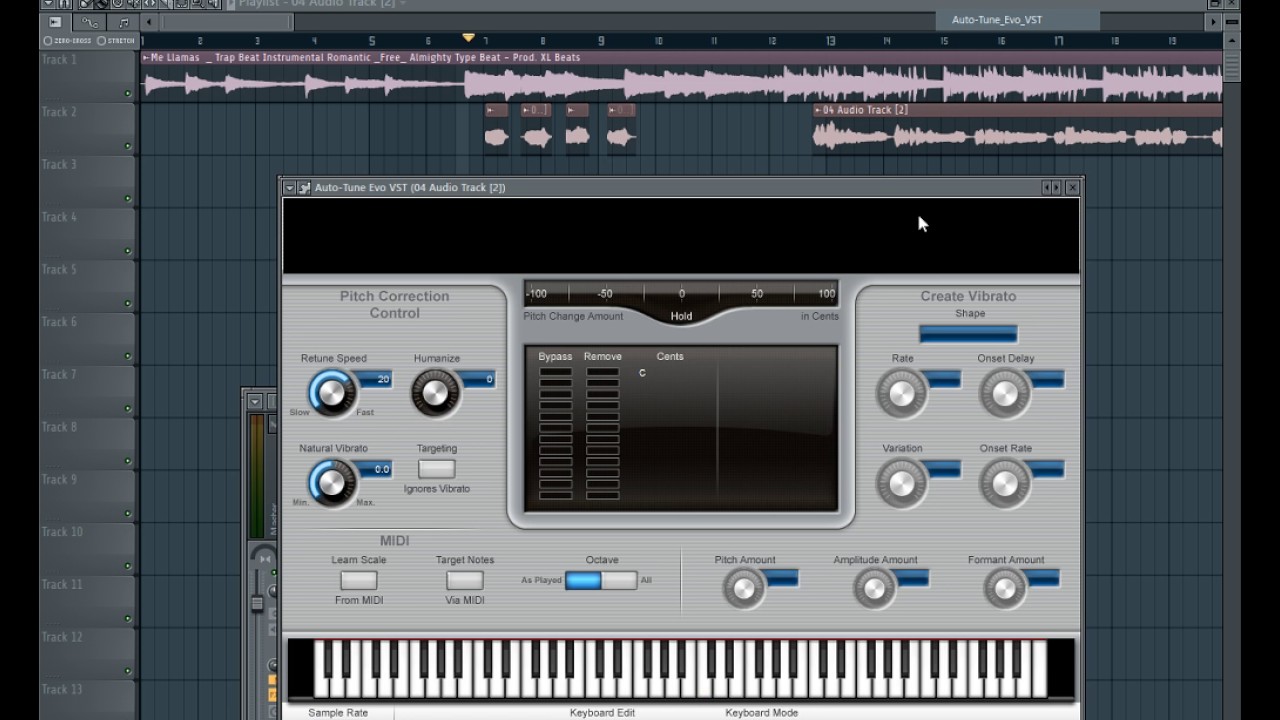
Task: Click the Formant Amount knob
Action: pyautogui.click(x=1005, y=588)
